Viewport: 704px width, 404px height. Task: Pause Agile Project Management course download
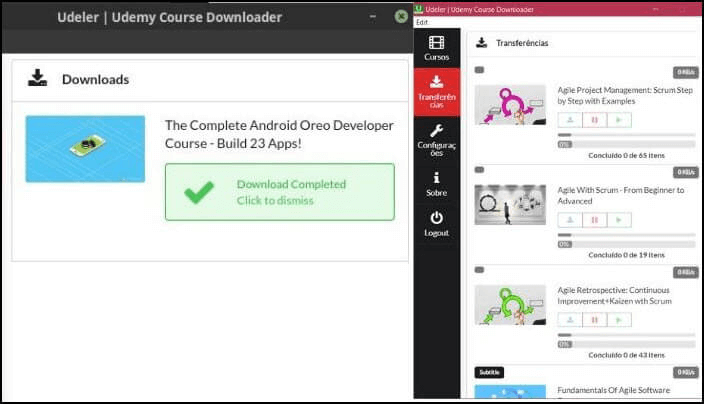(595, 120)
